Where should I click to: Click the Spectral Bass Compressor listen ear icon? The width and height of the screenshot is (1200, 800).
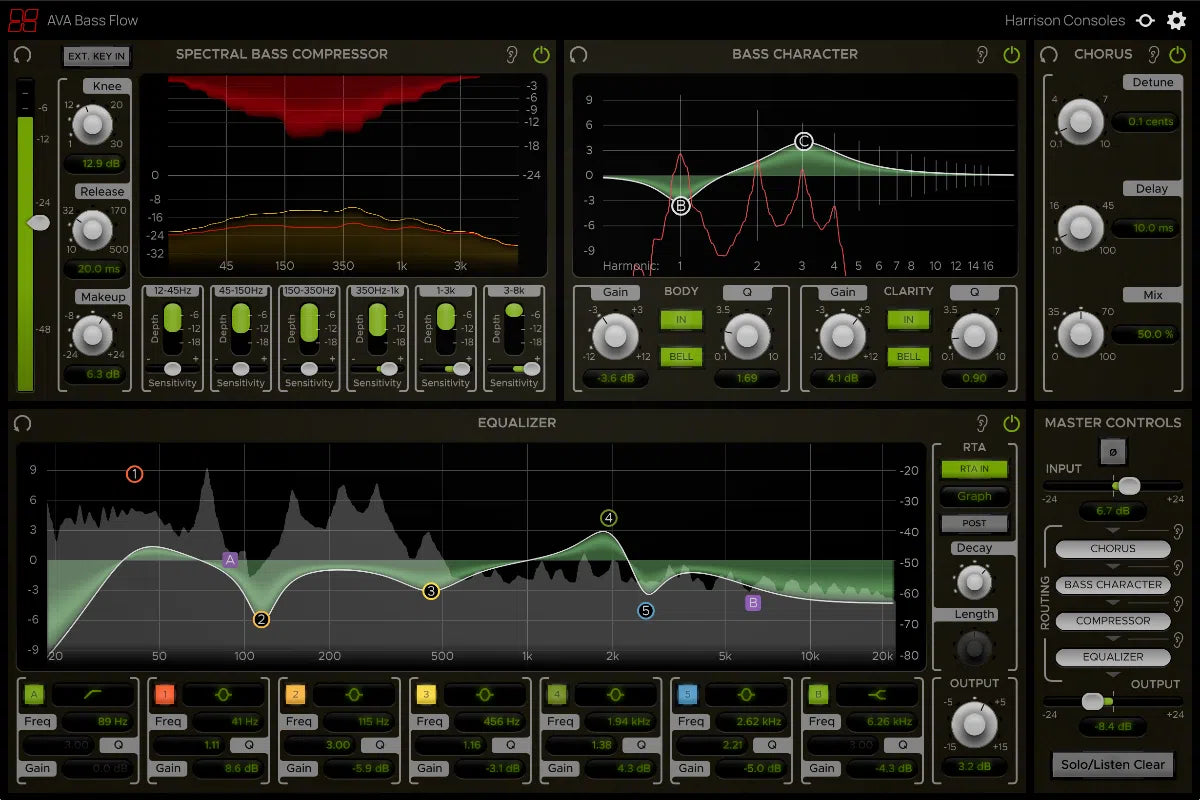[512, 55]
